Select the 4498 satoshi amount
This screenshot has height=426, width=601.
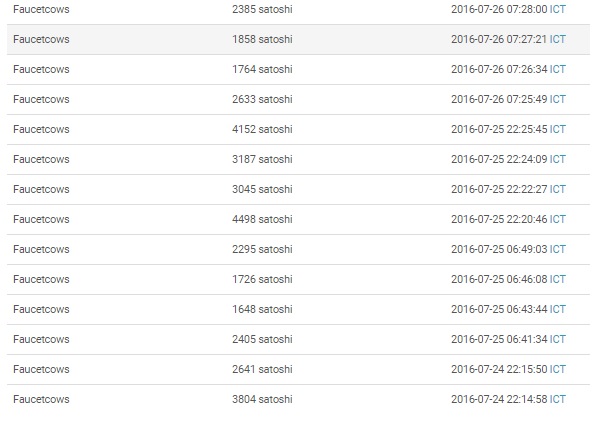click(x=262, y=219)
